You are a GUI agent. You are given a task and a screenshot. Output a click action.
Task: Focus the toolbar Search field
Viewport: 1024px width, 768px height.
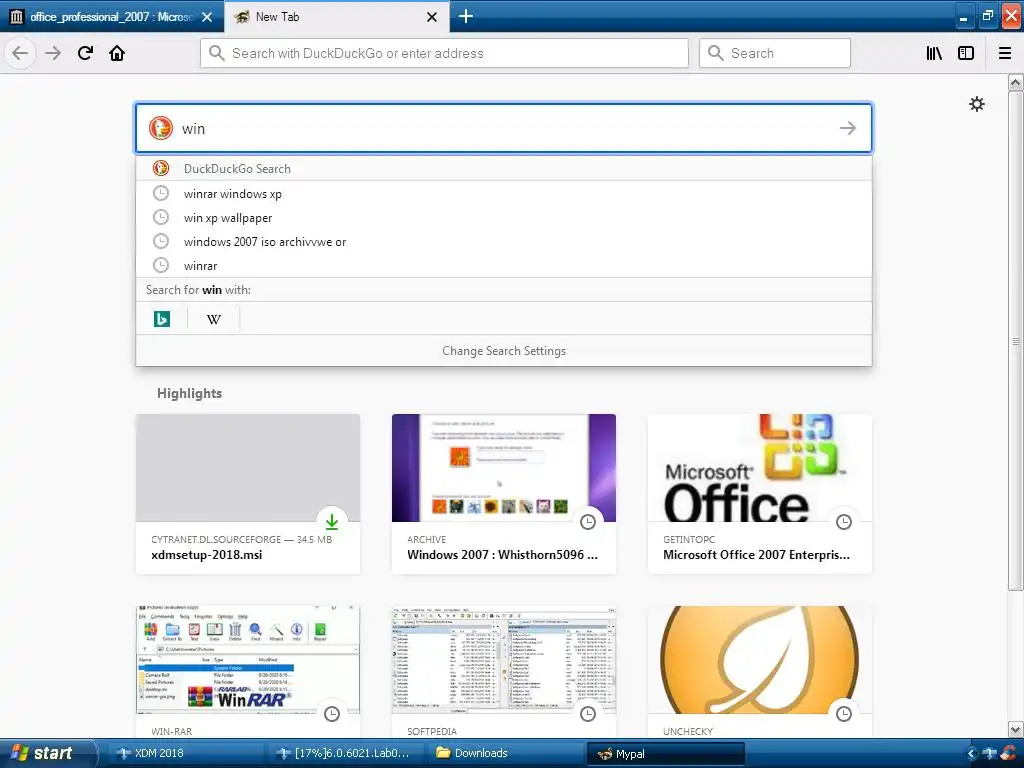tap(775, 53)
